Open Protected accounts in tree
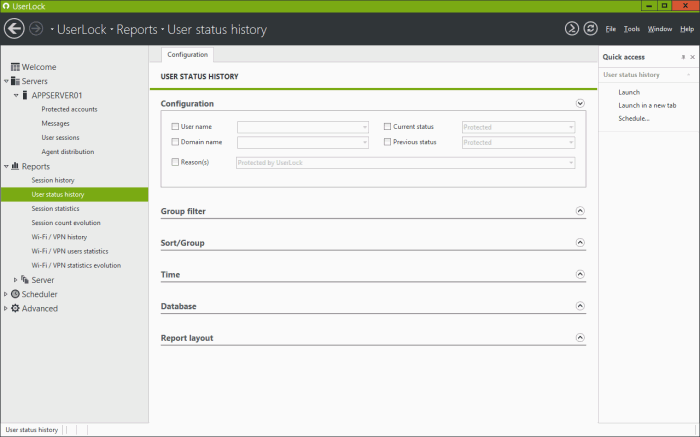Viewport: 700px width, 437px height. [69, 109]
